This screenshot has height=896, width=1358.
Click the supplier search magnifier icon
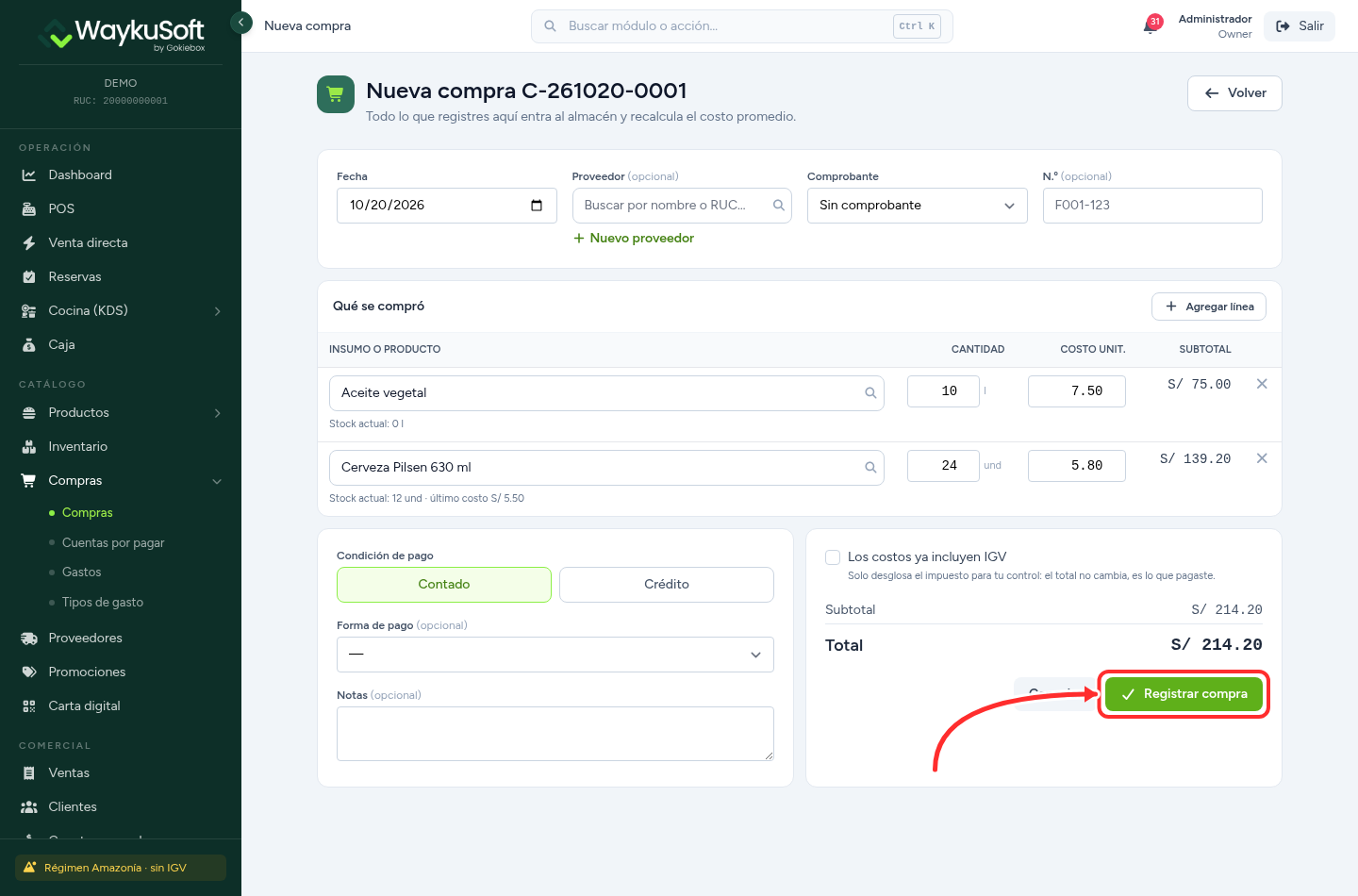pos(778,206)
